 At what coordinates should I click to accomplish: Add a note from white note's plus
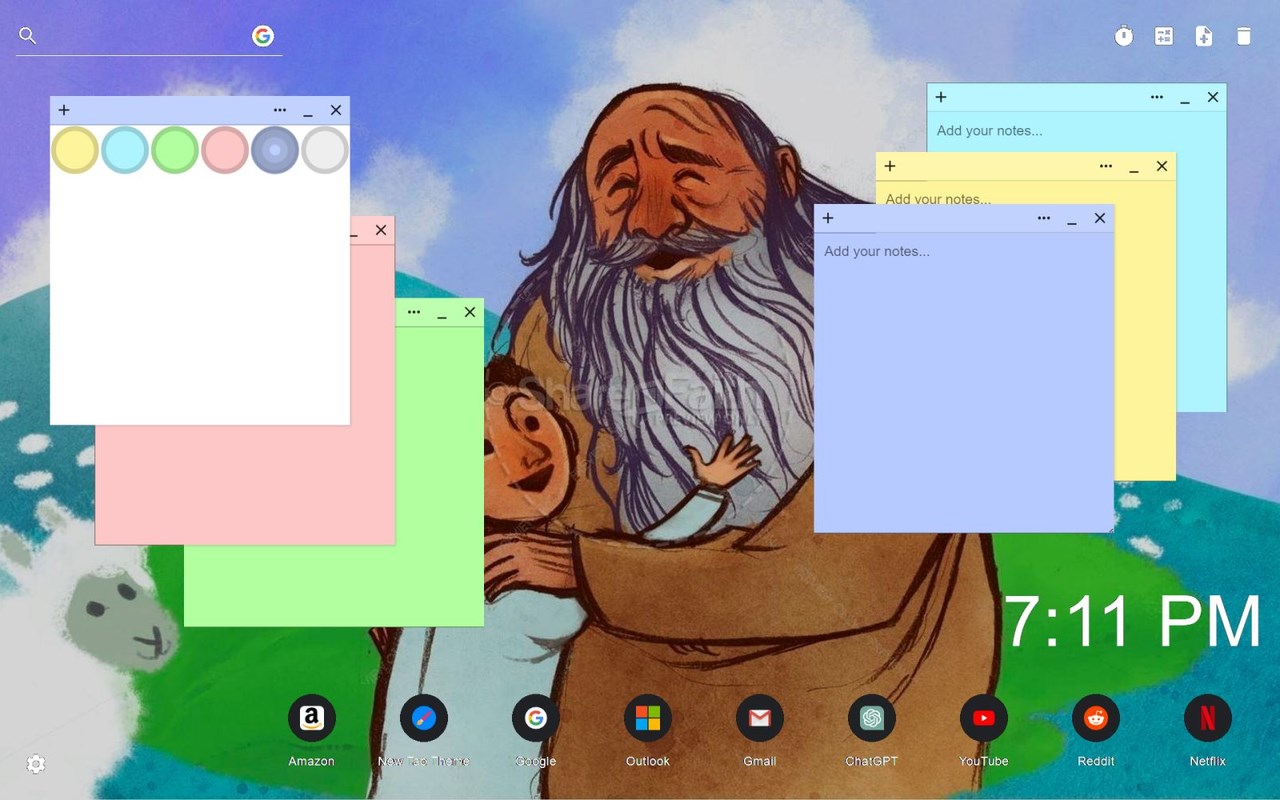click(64, 110)
